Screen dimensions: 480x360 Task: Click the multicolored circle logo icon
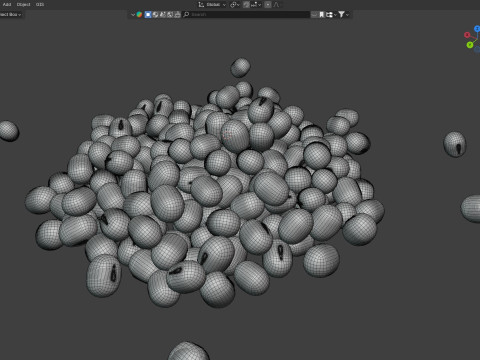[x=139, y=15]
